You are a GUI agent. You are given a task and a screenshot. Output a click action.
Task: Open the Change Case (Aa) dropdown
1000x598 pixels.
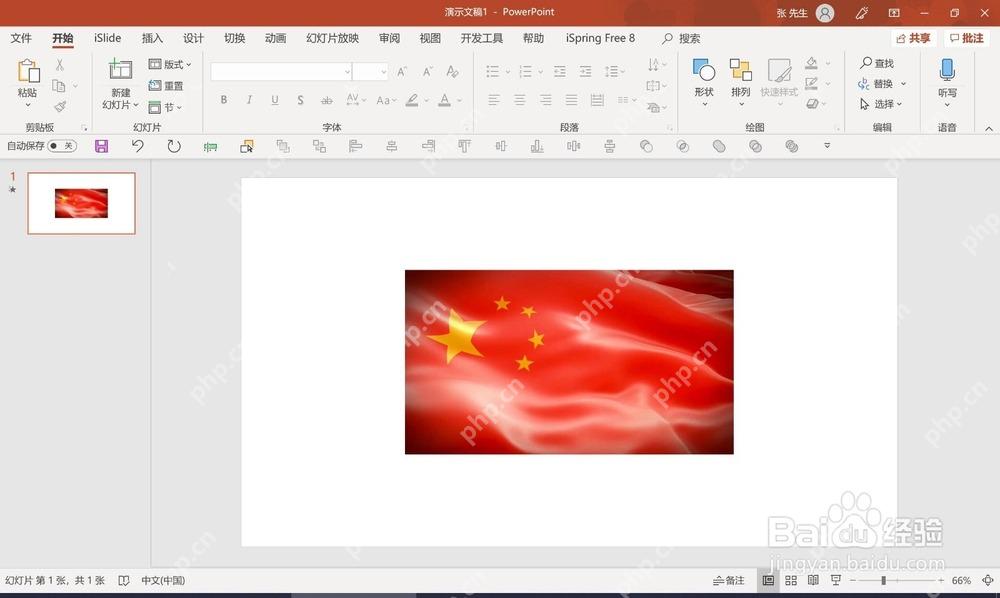386,100
